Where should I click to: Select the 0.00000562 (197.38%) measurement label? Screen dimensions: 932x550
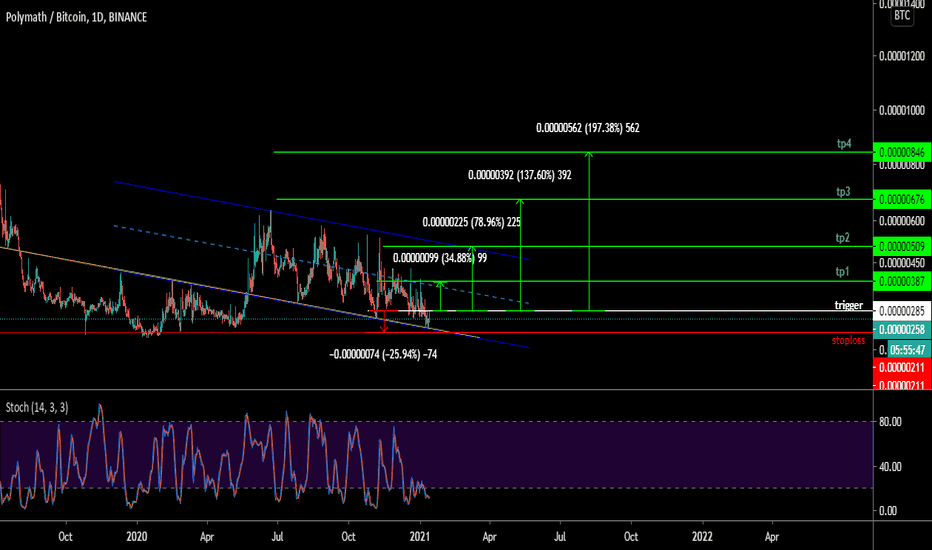(588, 128)
